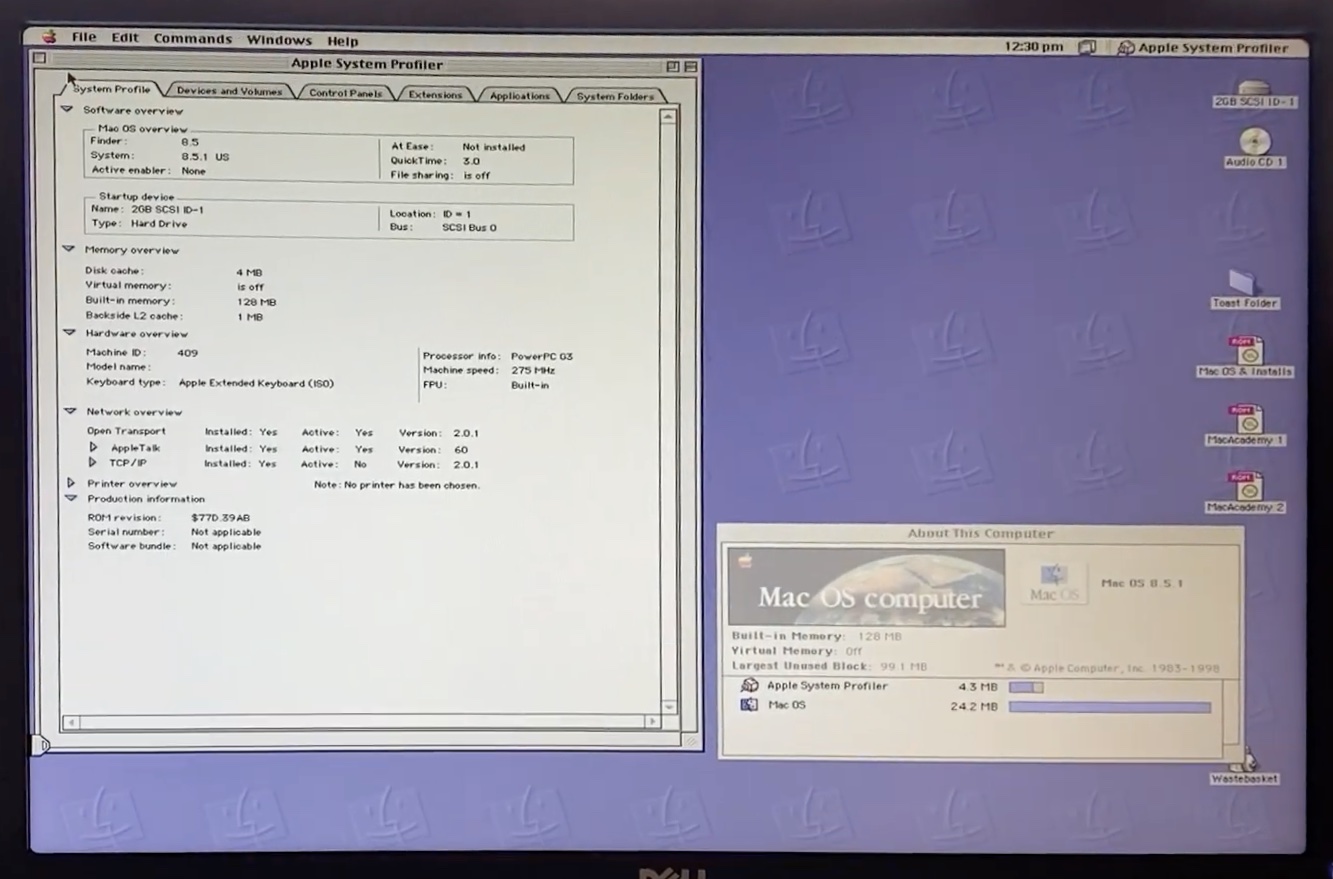Click the application switcher icon in menu bar

(x=1125, y=48)
